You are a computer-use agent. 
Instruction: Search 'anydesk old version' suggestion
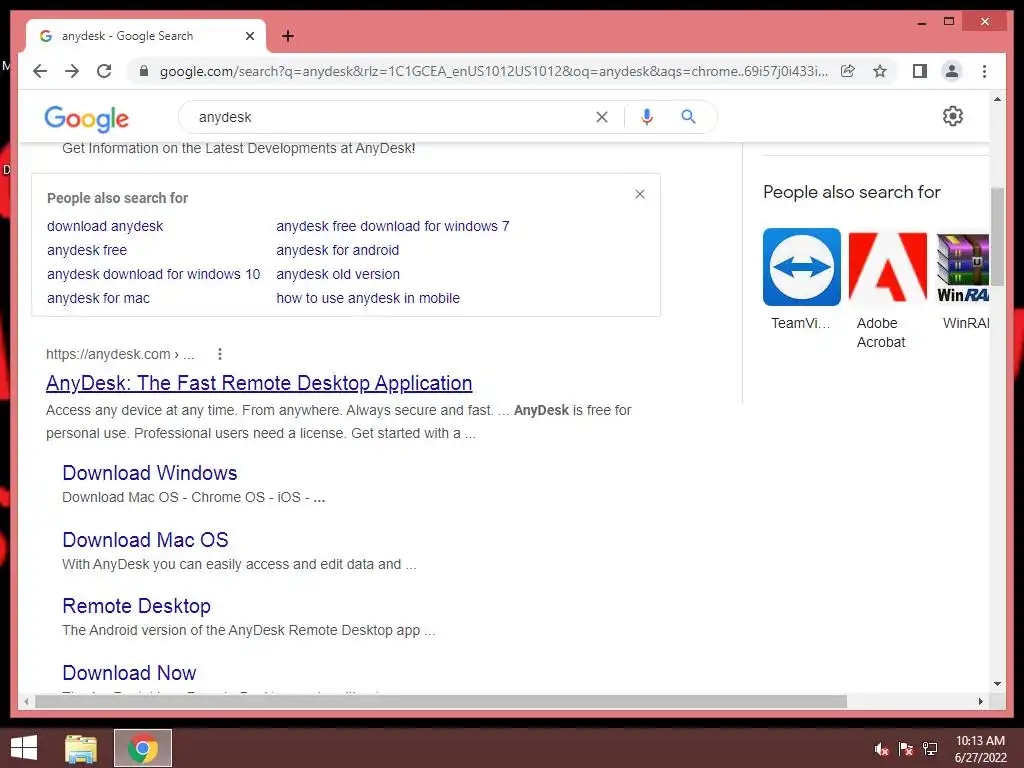pos(338,274)
